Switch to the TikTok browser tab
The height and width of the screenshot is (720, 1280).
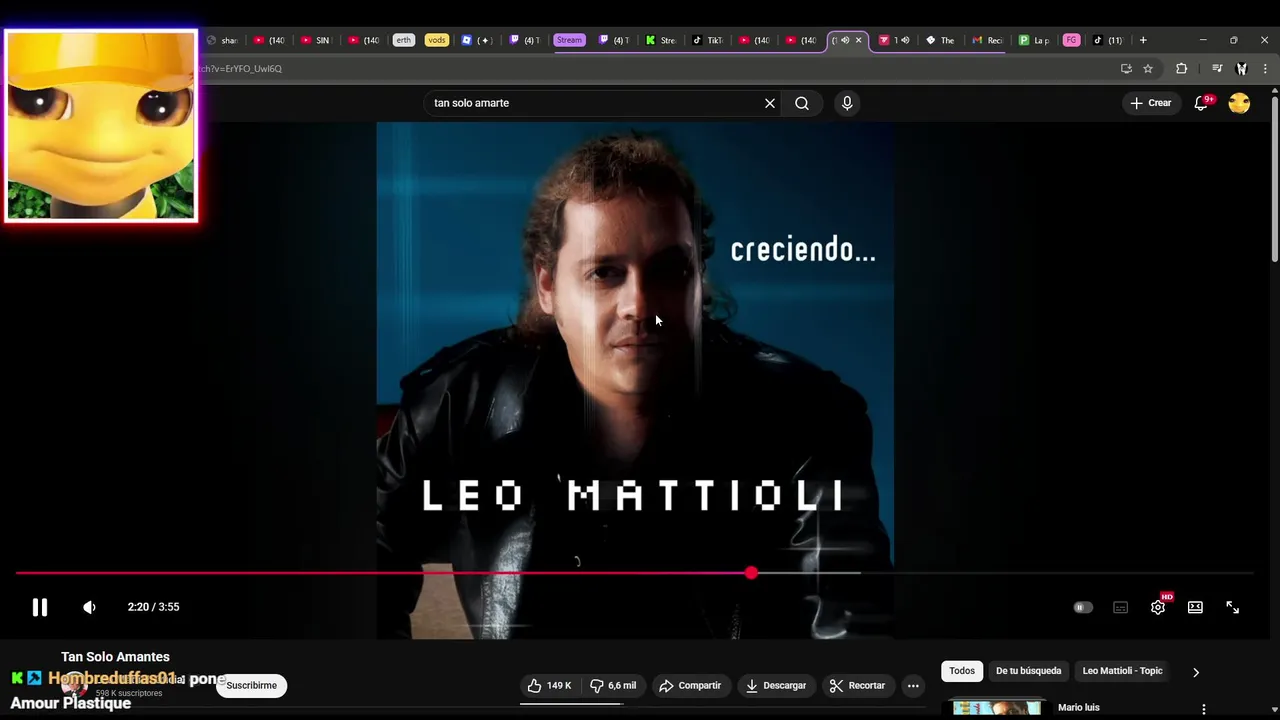click(x=707, y=40)
